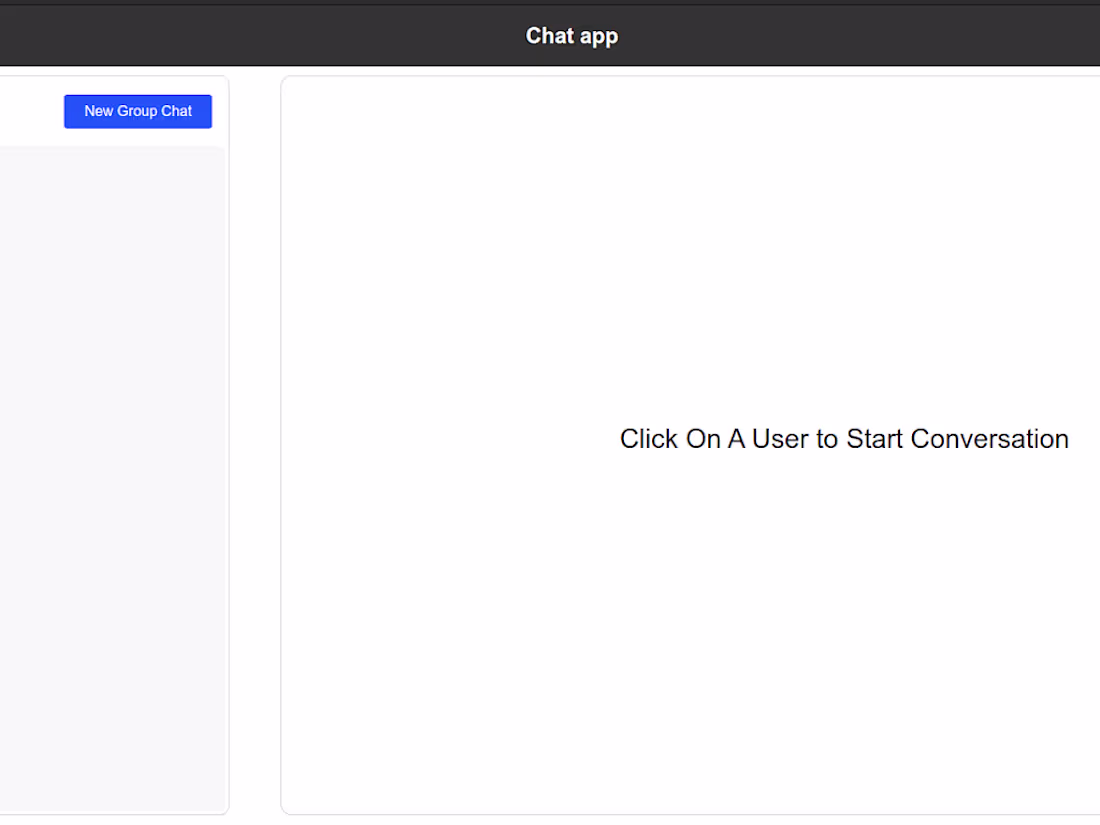Screen dimensions: 1100x825
Task: Click the word 'Click' in the placeholder message
Action: (x=649, y=439)
